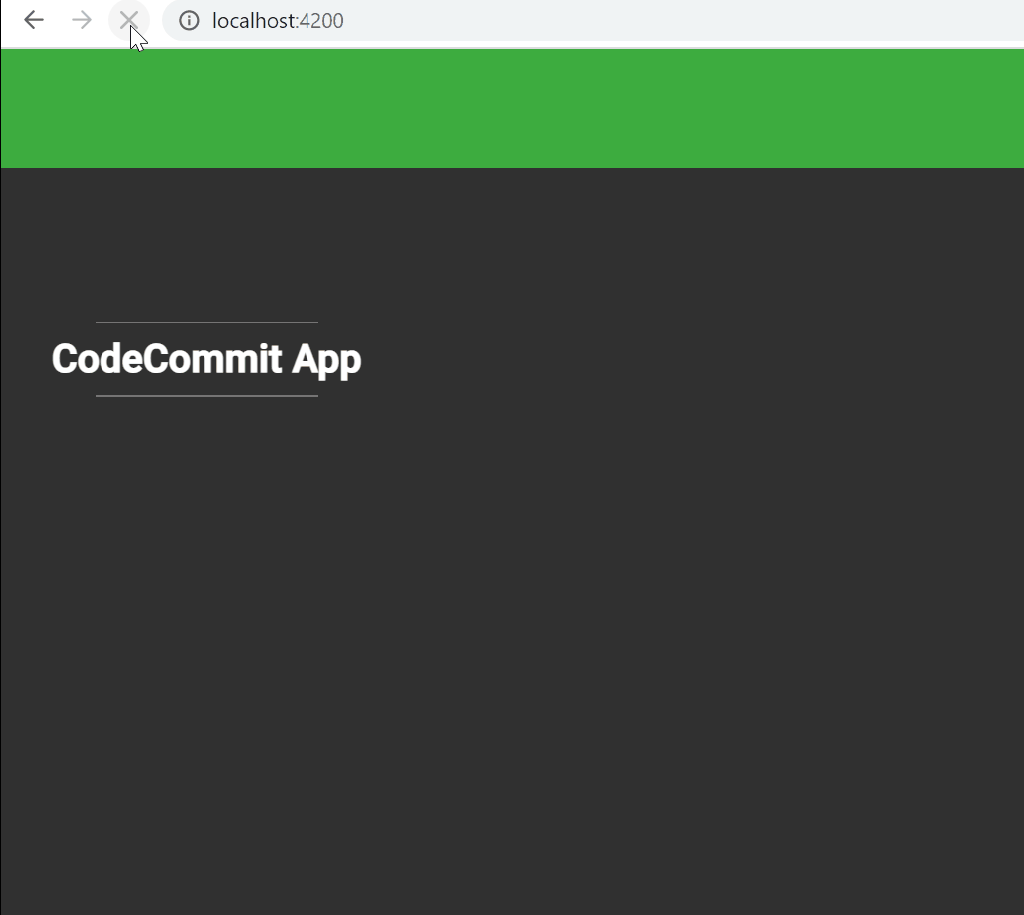
Task: Click the word CodeCommit in the title
Action: pyautogui.click(x=167, y=359)
